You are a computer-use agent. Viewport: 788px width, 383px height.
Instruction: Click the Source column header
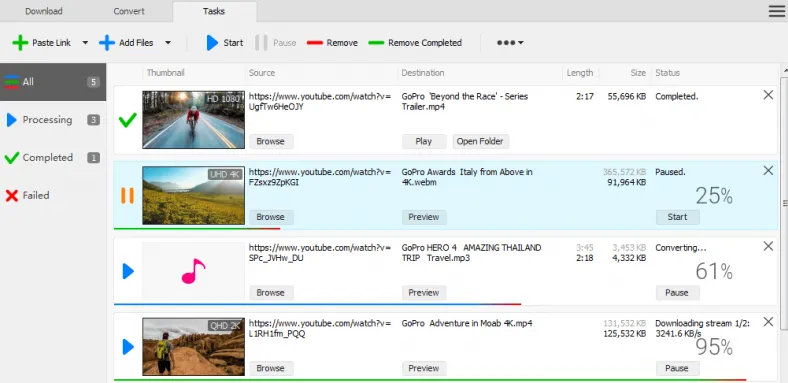[x=262, y=73]
